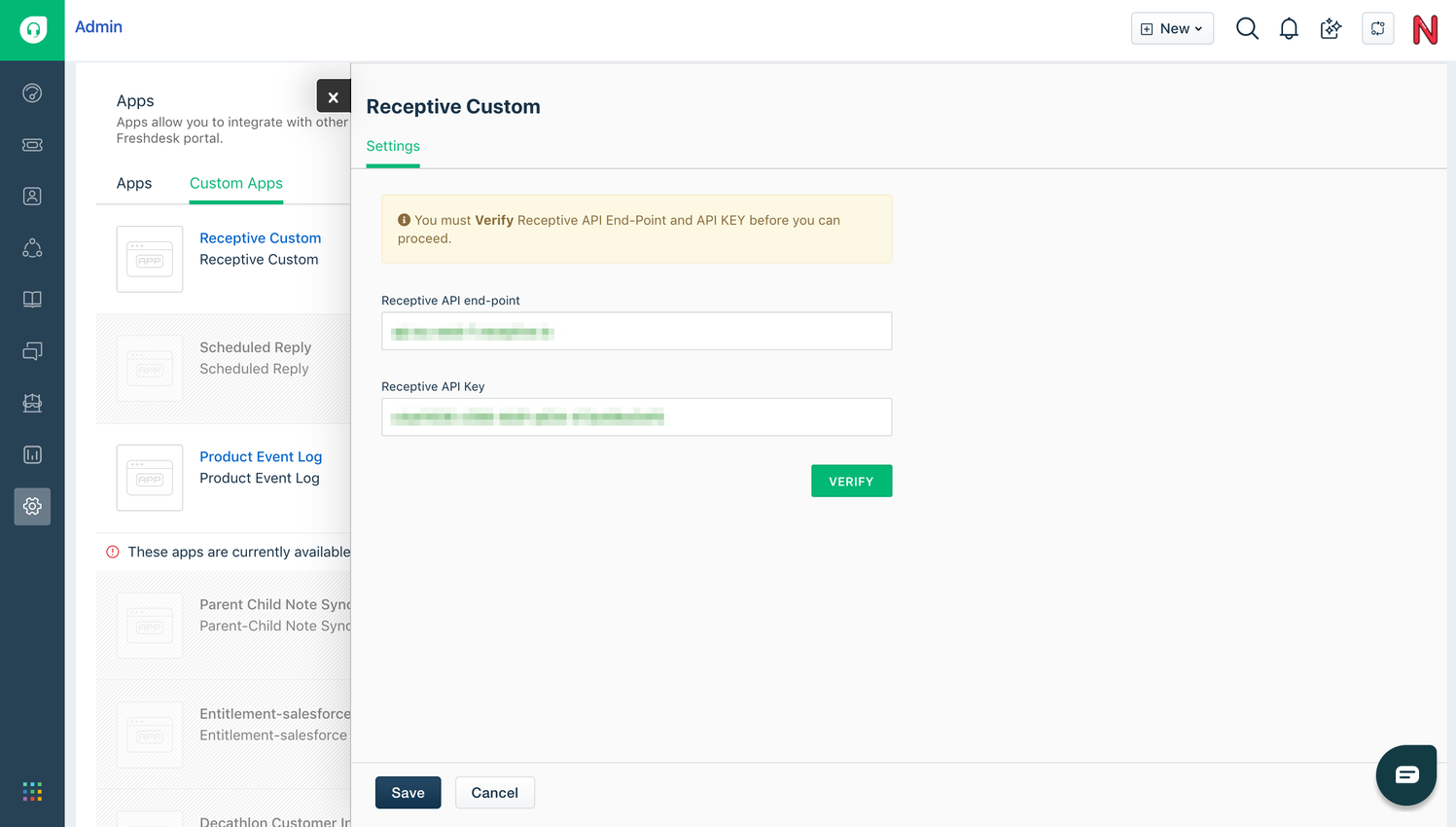Switch to the Apps tab
1456x827 pixels.
point(135,183)
